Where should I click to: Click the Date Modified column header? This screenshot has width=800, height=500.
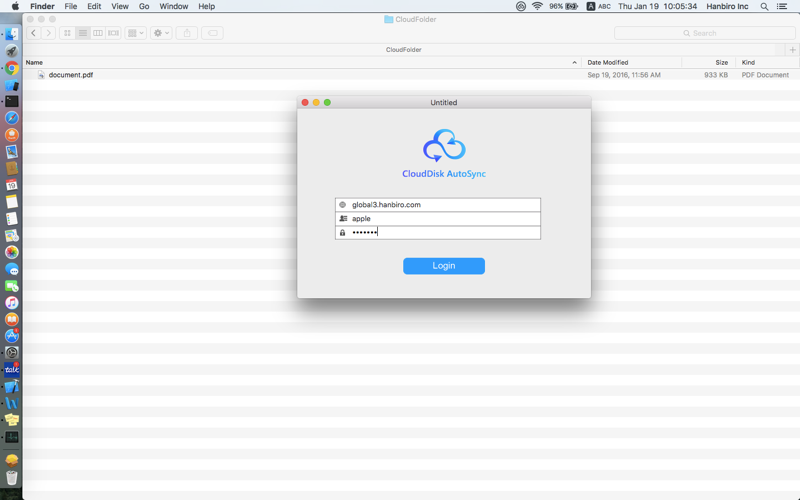click(608, 62)
